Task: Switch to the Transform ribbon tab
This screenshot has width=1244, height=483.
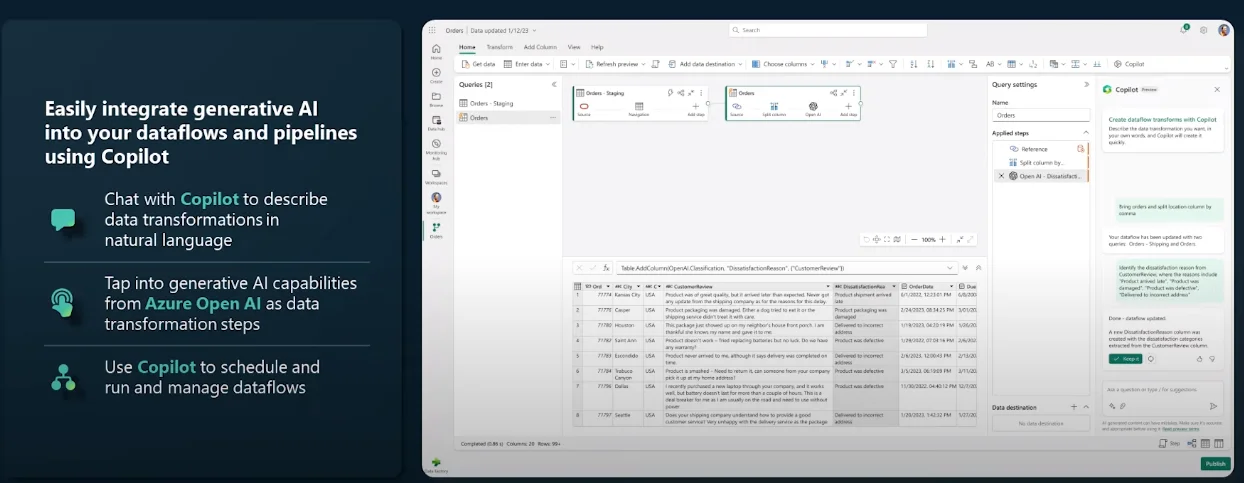Action: 499,47
